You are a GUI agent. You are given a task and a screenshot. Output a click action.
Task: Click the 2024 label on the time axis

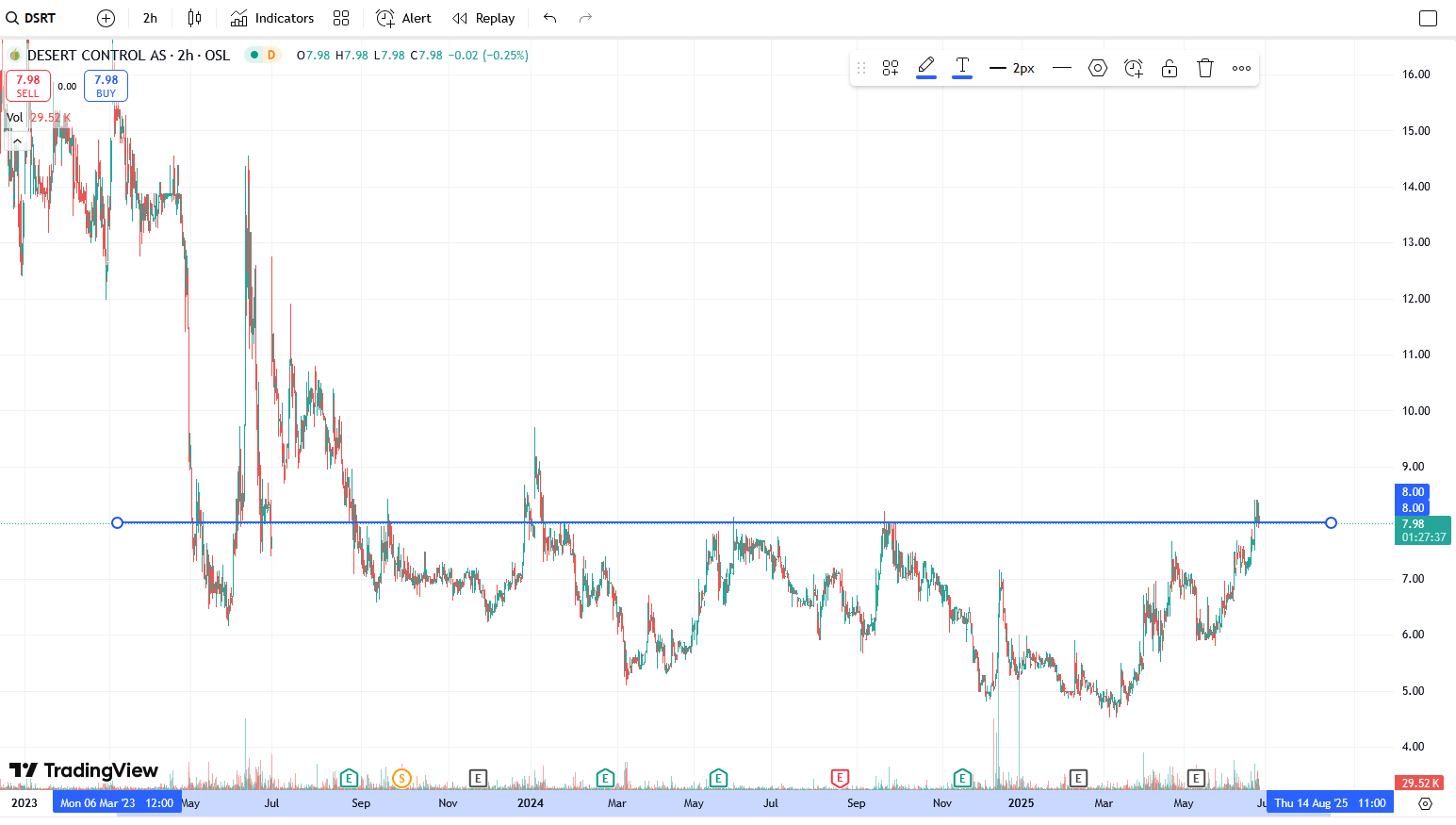point(531,803)
